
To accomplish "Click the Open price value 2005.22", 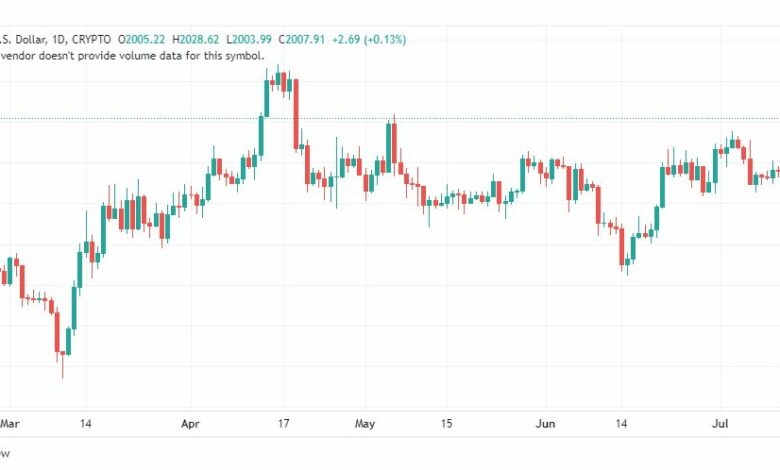I will click(143, 40).
